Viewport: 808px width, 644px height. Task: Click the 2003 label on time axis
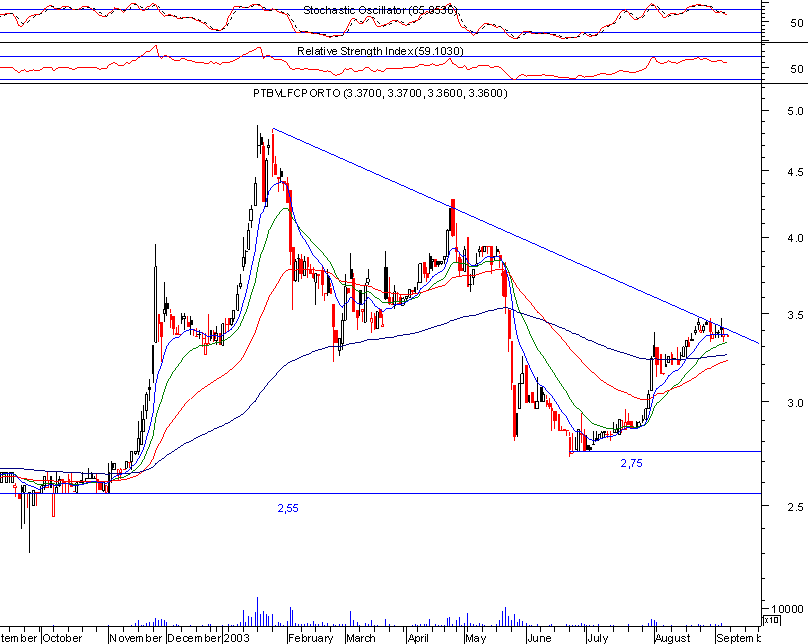pyautogui.click(x=237, y=638)
